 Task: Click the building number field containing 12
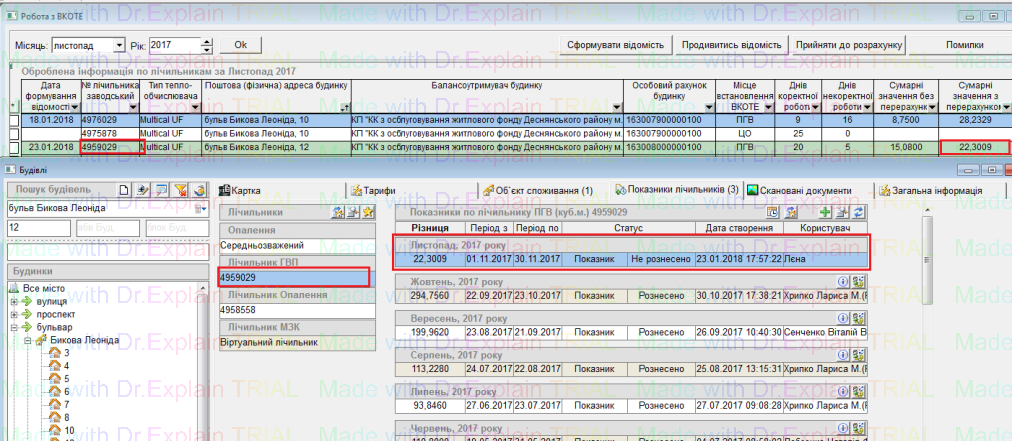pos(38,228)
